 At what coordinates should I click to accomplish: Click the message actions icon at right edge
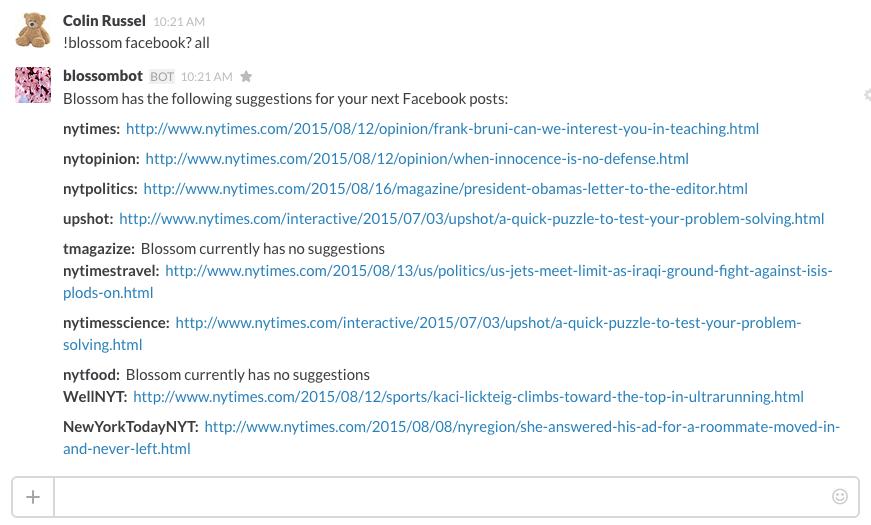click(x=866, y=95)
